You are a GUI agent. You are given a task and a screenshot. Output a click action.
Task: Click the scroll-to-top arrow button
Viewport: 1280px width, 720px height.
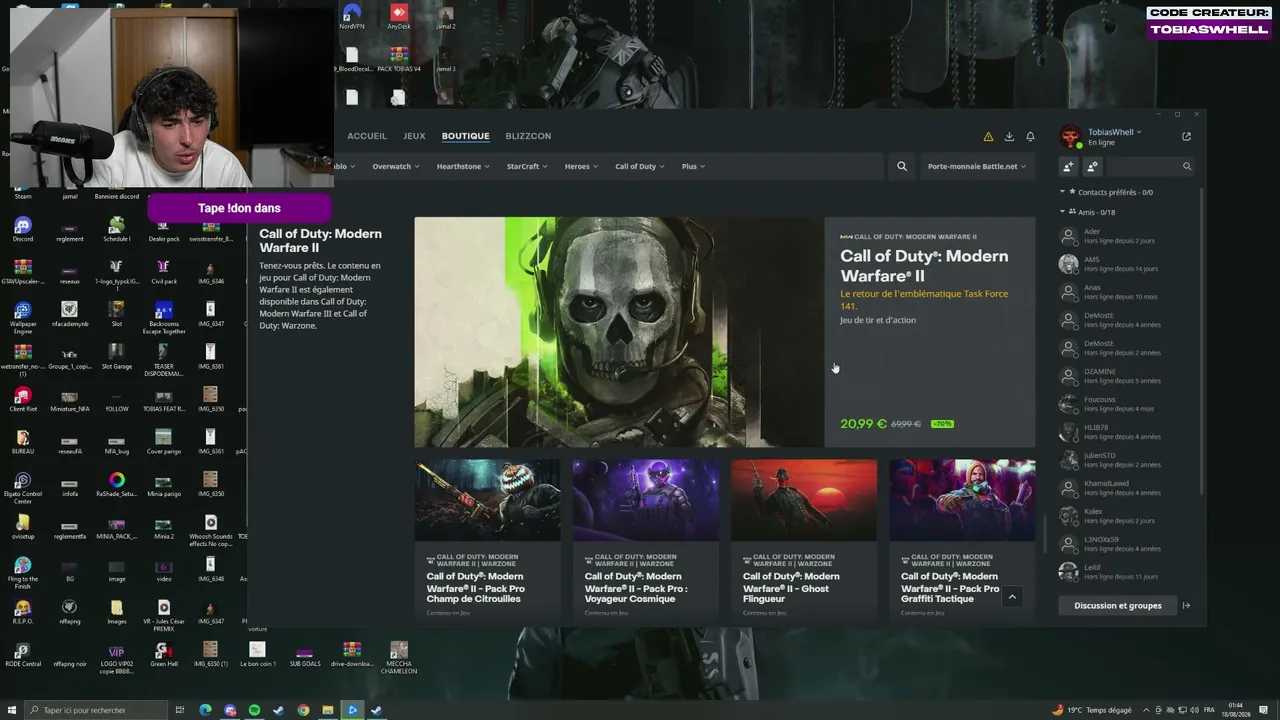coord(1012,597)
